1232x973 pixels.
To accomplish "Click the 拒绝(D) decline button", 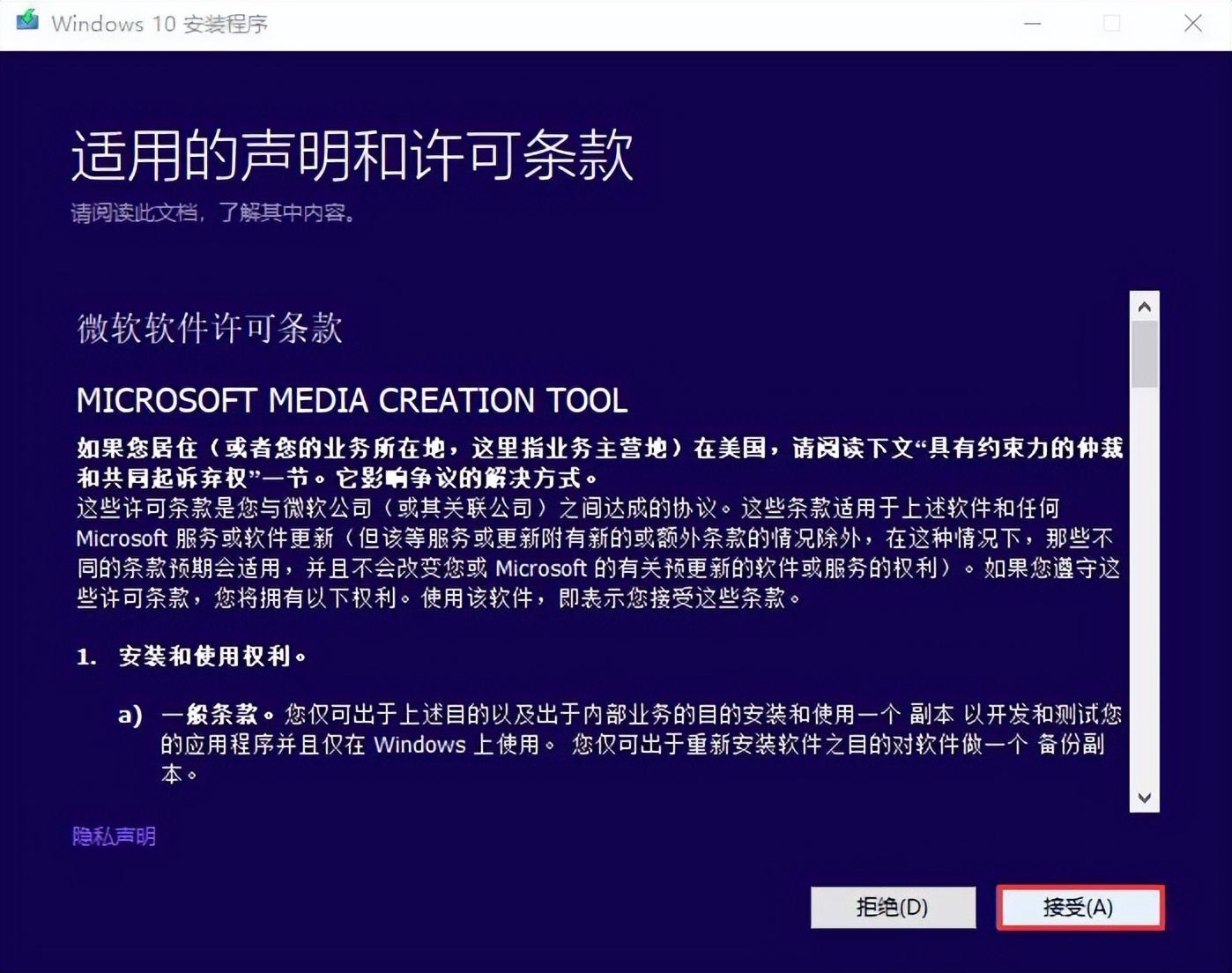I will click(x=893, y=908).
